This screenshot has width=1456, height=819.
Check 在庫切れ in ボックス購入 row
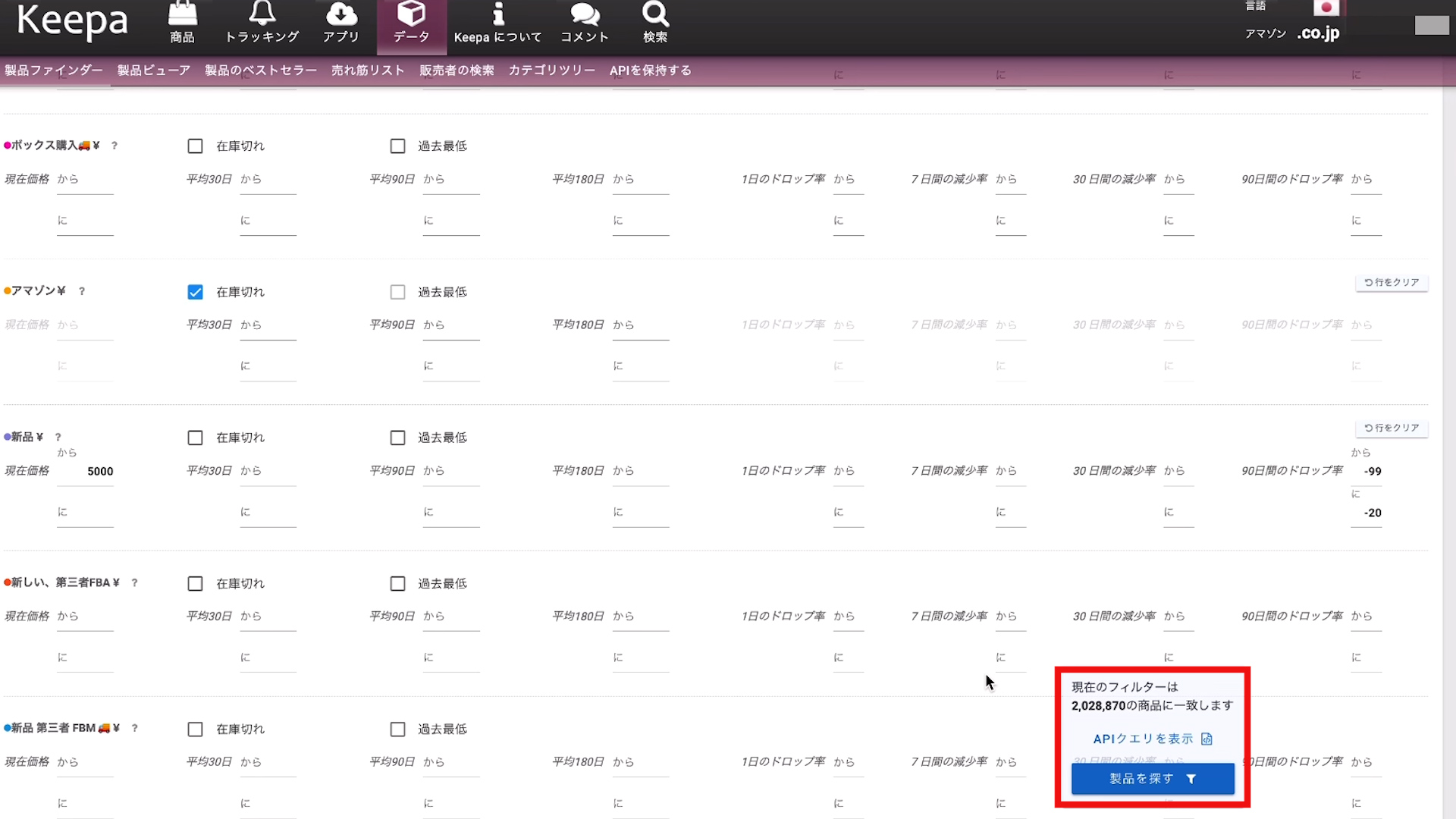coord(195,146)
